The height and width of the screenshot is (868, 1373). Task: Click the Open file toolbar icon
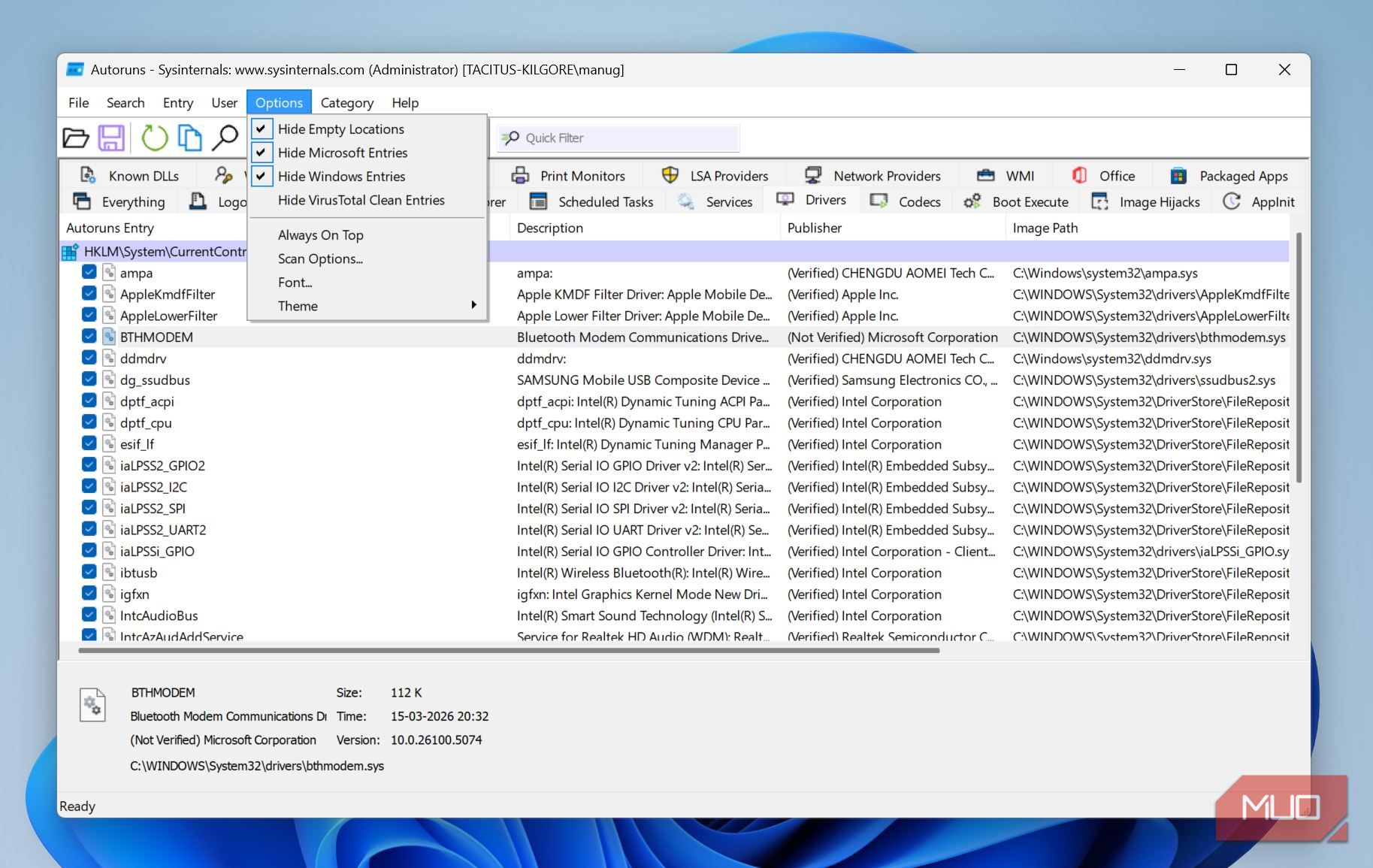(x=75, y=138)
